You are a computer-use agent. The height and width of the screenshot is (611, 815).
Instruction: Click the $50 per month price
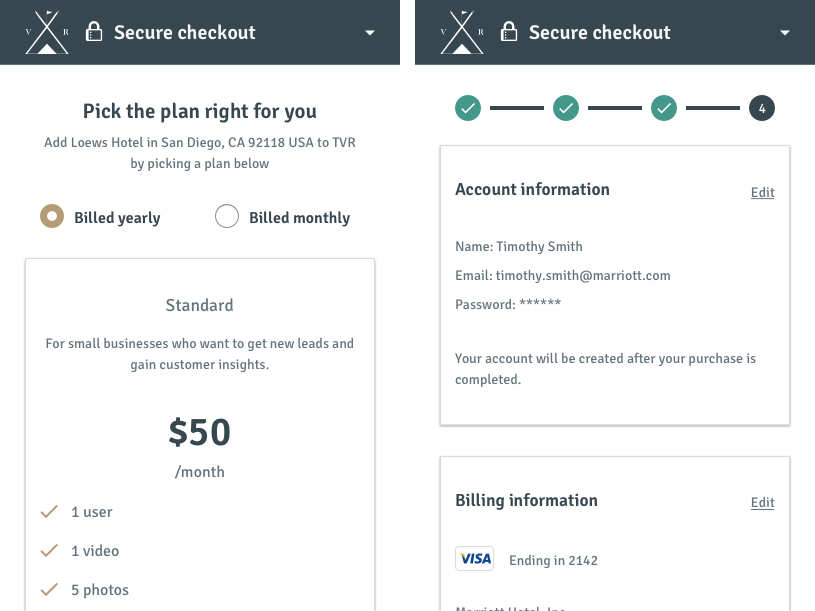200,446
